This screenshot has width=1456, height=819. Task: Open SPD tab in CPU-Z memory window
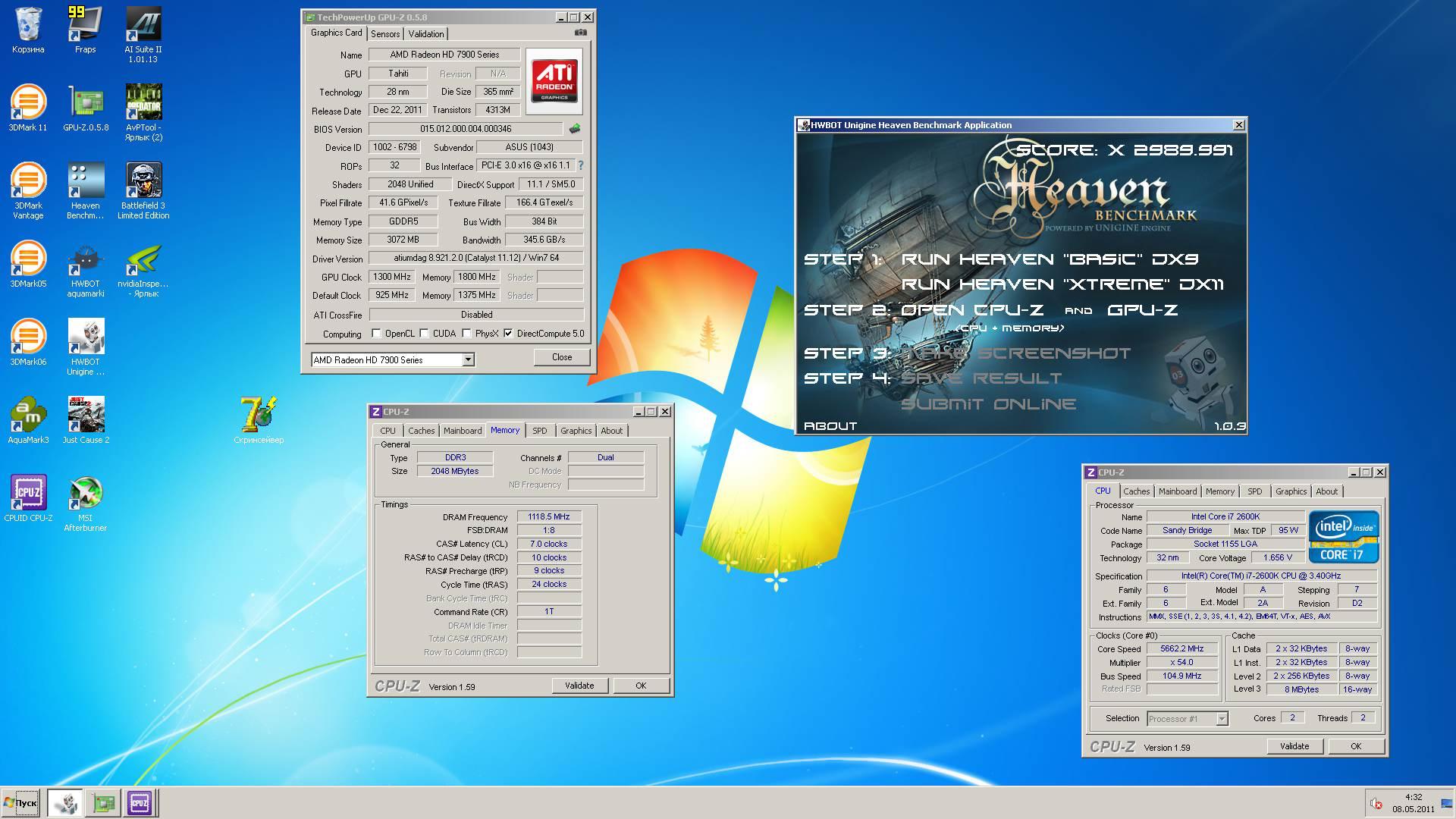540,431
